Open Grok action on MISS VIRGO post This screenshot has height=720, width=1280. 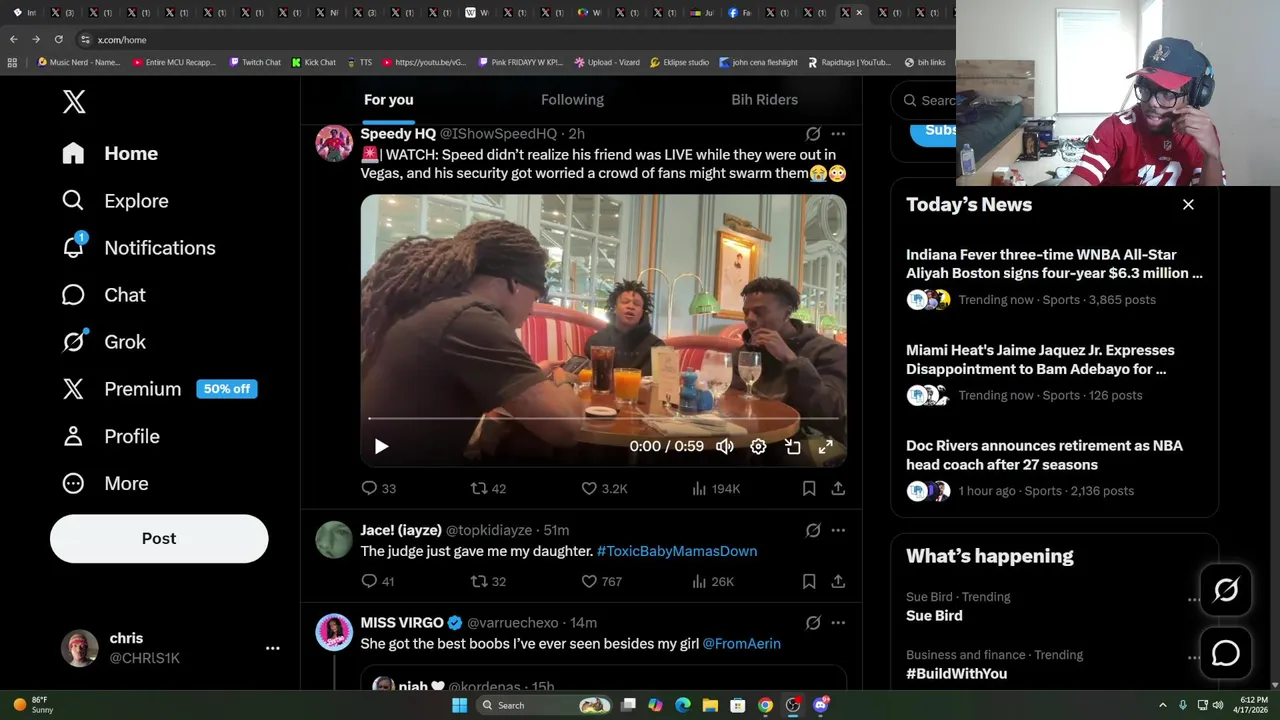tap(813, 623)
